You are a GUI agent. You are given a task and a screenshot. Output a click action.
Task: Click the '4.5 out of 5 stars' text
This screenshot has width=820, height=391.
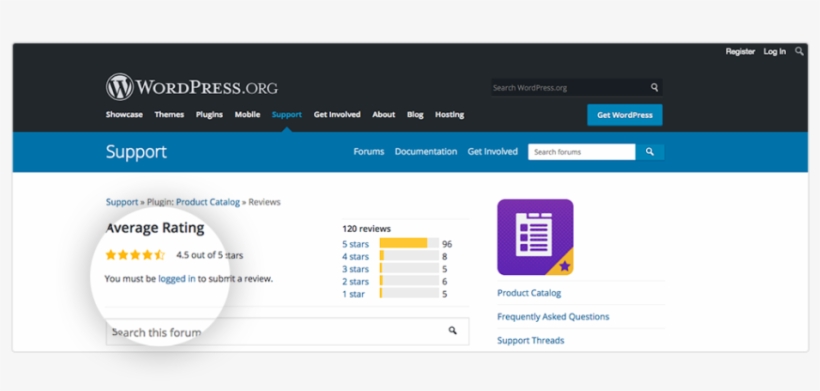[x=209, y=256]
